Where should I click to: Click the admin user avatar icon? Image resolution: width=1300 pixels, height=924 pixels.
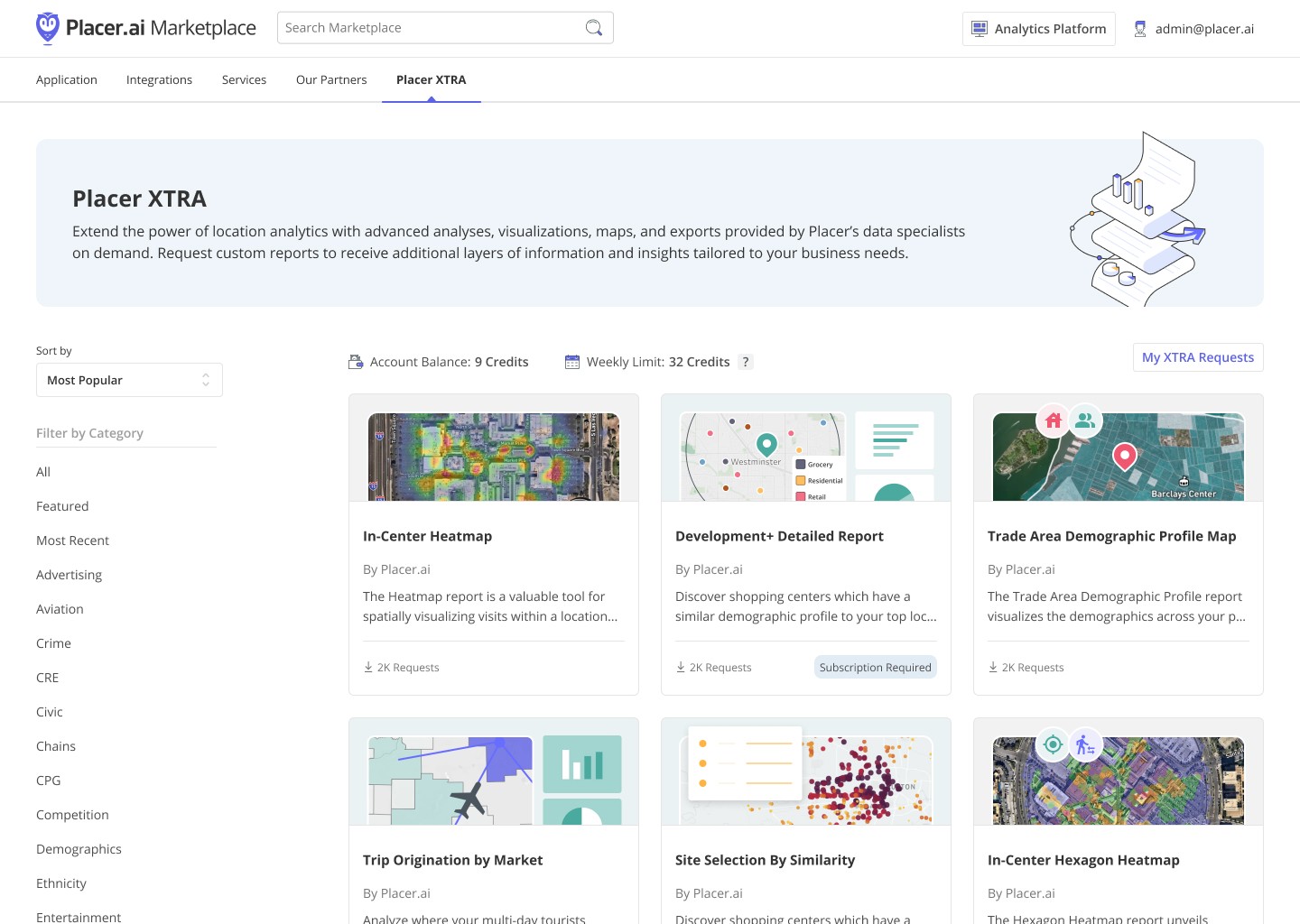click(x=1140, y=29)
